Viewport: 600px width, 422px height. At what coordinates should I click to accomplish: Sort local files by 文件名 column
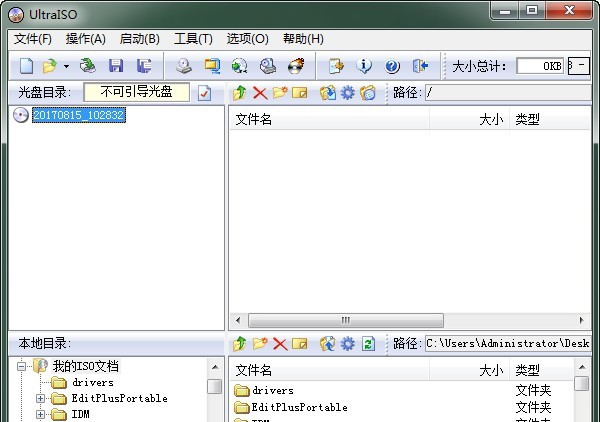click(x=329, y=370)
